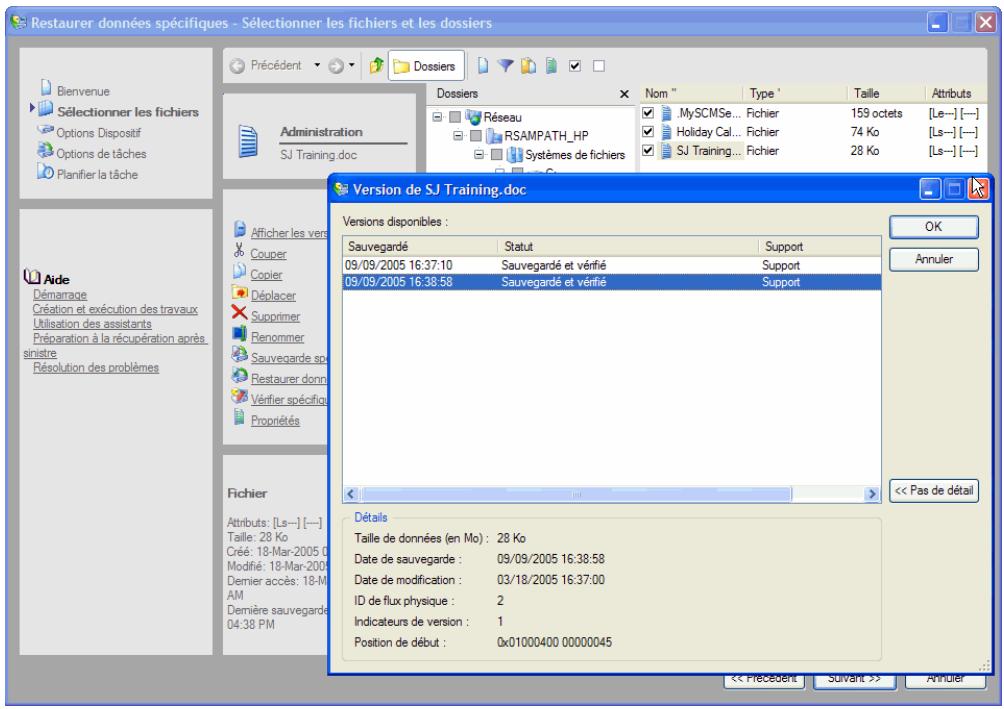This screenshot has width=1004, height=709.
Task: Sort file list by Taille column
Action: [x=886, y=94]
